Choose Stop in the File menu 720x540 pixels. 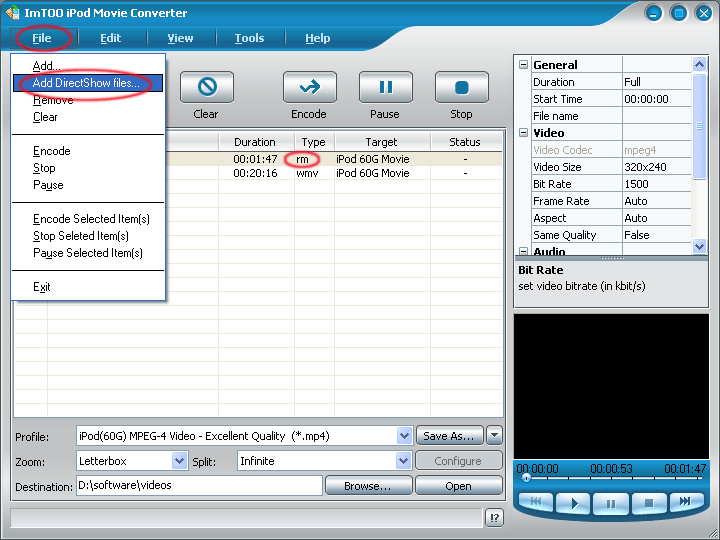[88, 168]
